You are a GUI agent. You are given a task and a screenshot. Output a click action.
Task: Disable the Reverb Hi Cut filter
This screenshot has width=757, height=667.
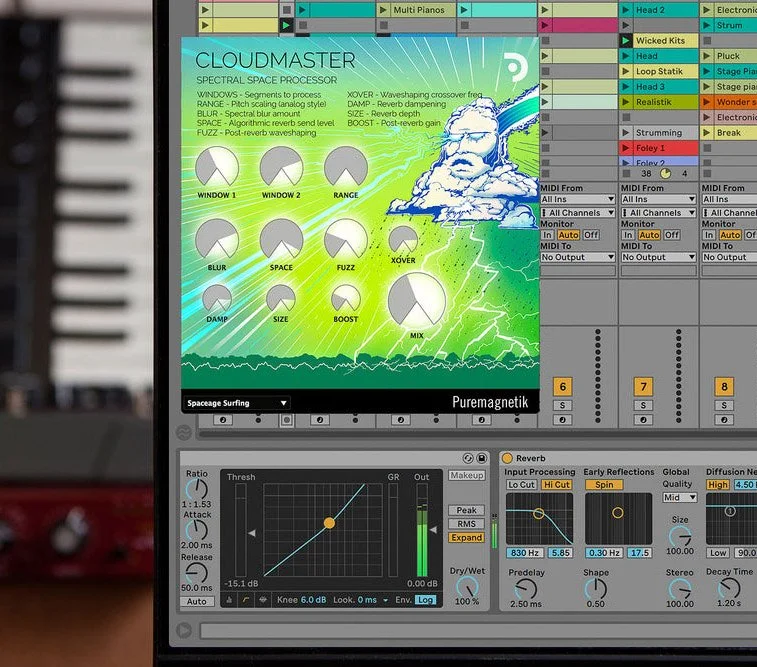click(x=557, y=485)
